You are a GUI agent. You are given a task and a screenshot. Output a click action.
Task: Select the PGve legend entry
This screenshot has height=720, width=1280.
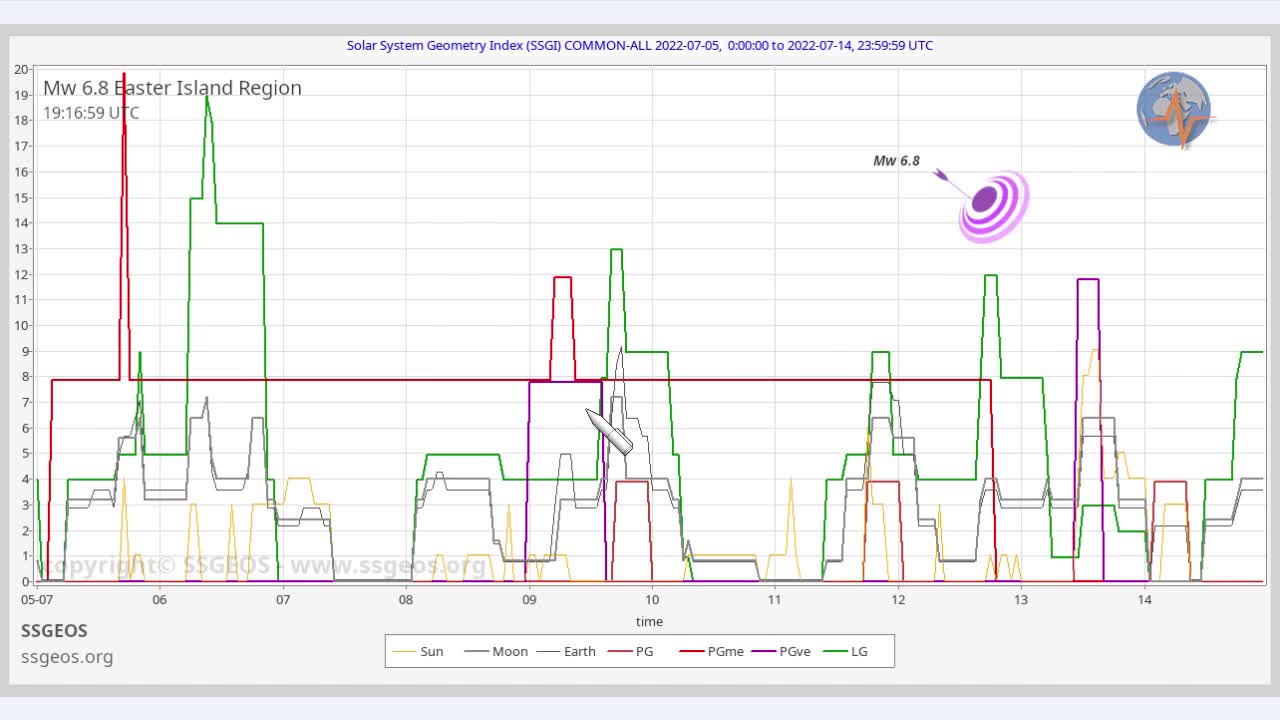781,651
